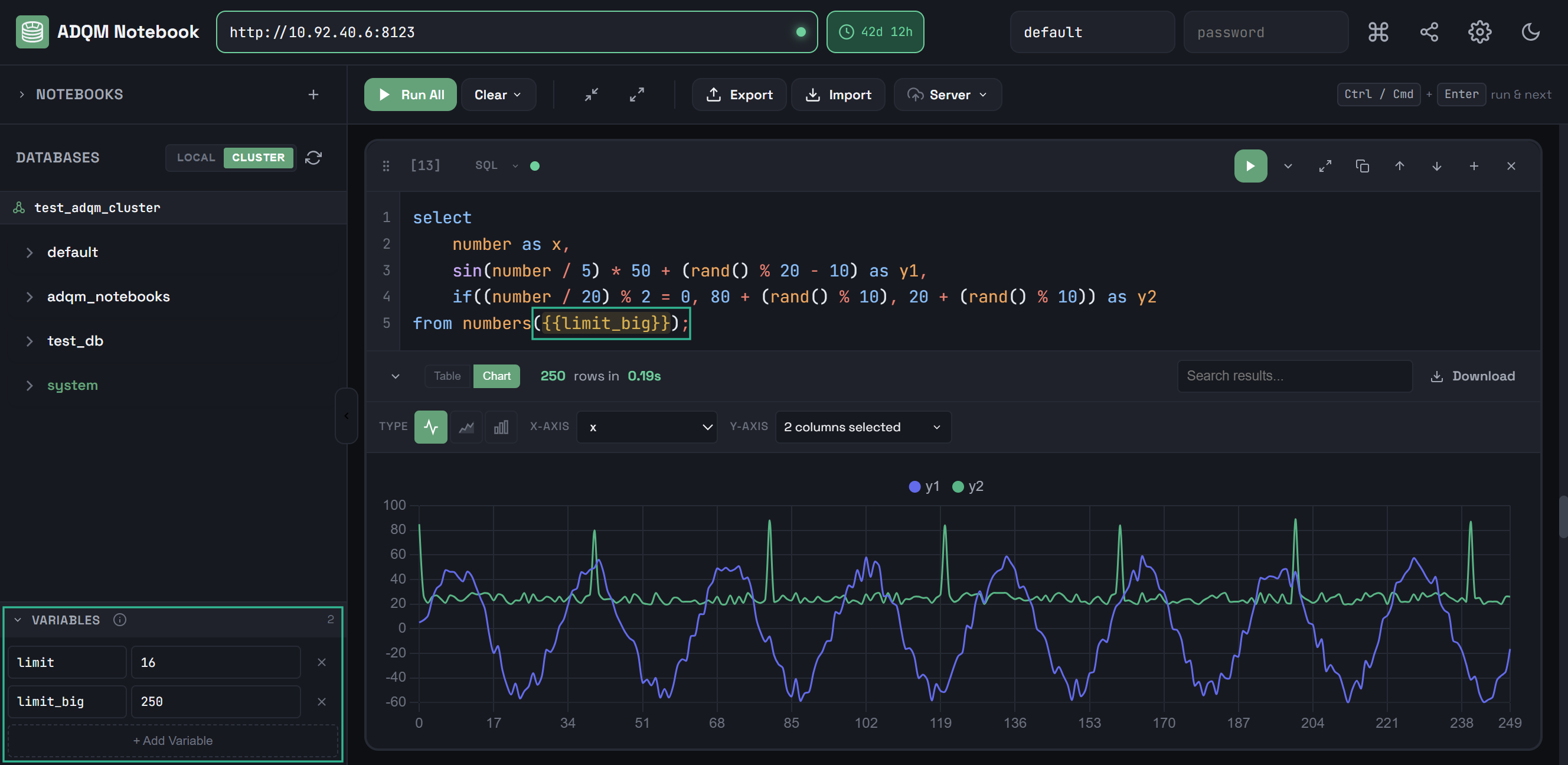Viewport: 1568px width, 765px height.
Task: Duplicate the cell using copy icon
Action: coord(1363,165)
